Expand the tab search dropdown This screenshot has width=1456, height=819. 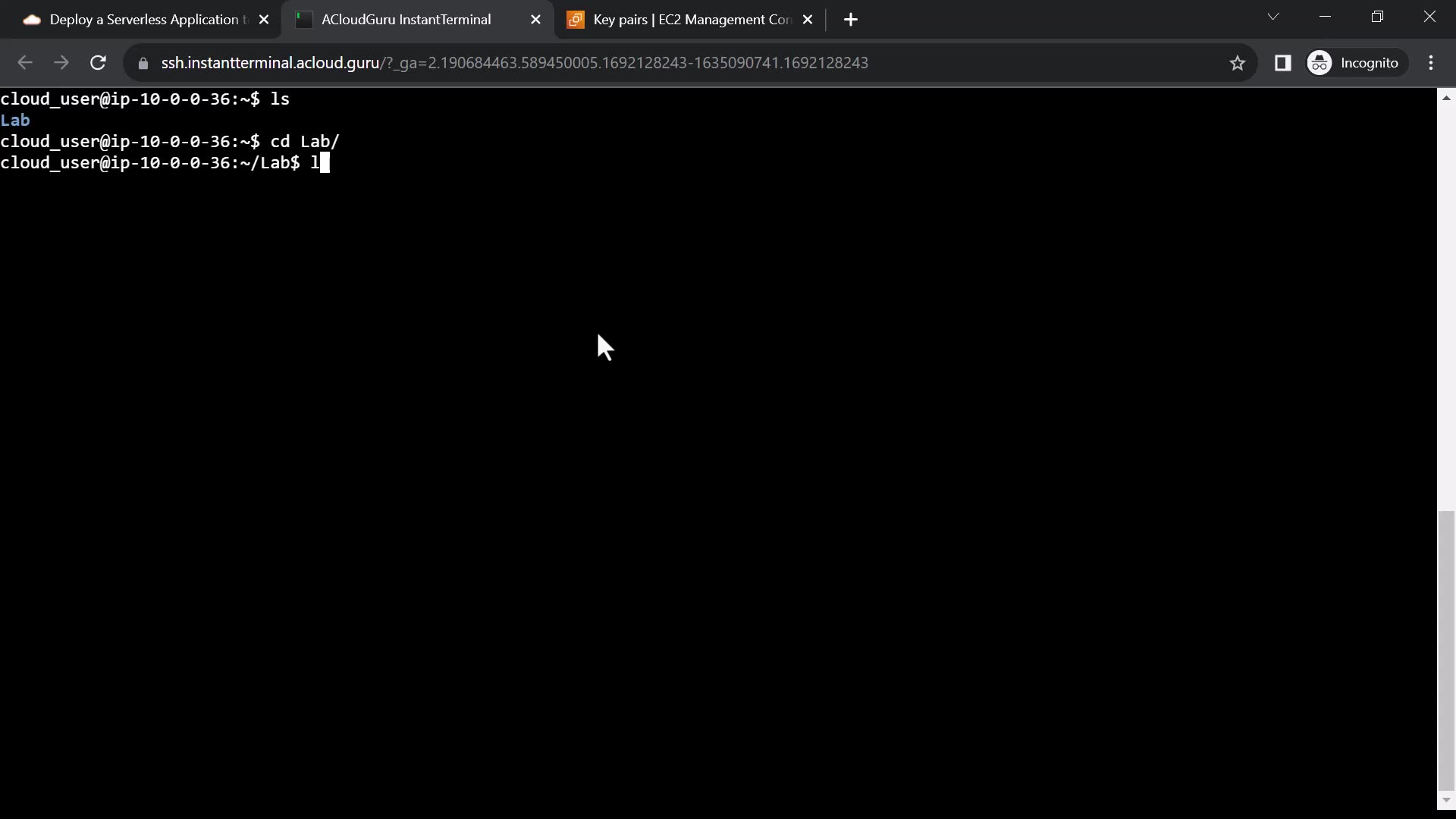tap(1273, 17)
